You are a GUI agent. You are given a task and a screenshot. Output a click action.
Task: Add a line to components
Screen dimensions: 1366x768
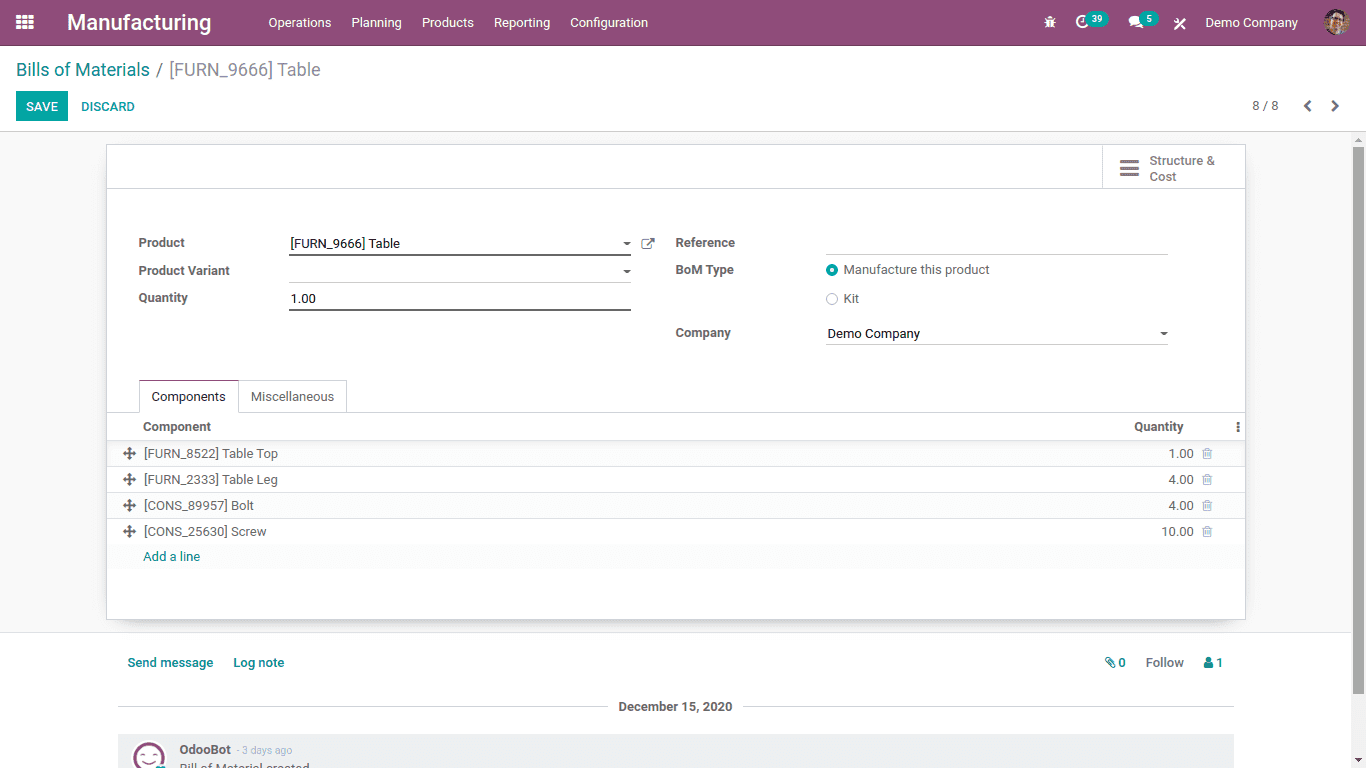click(x=171, y=557)
